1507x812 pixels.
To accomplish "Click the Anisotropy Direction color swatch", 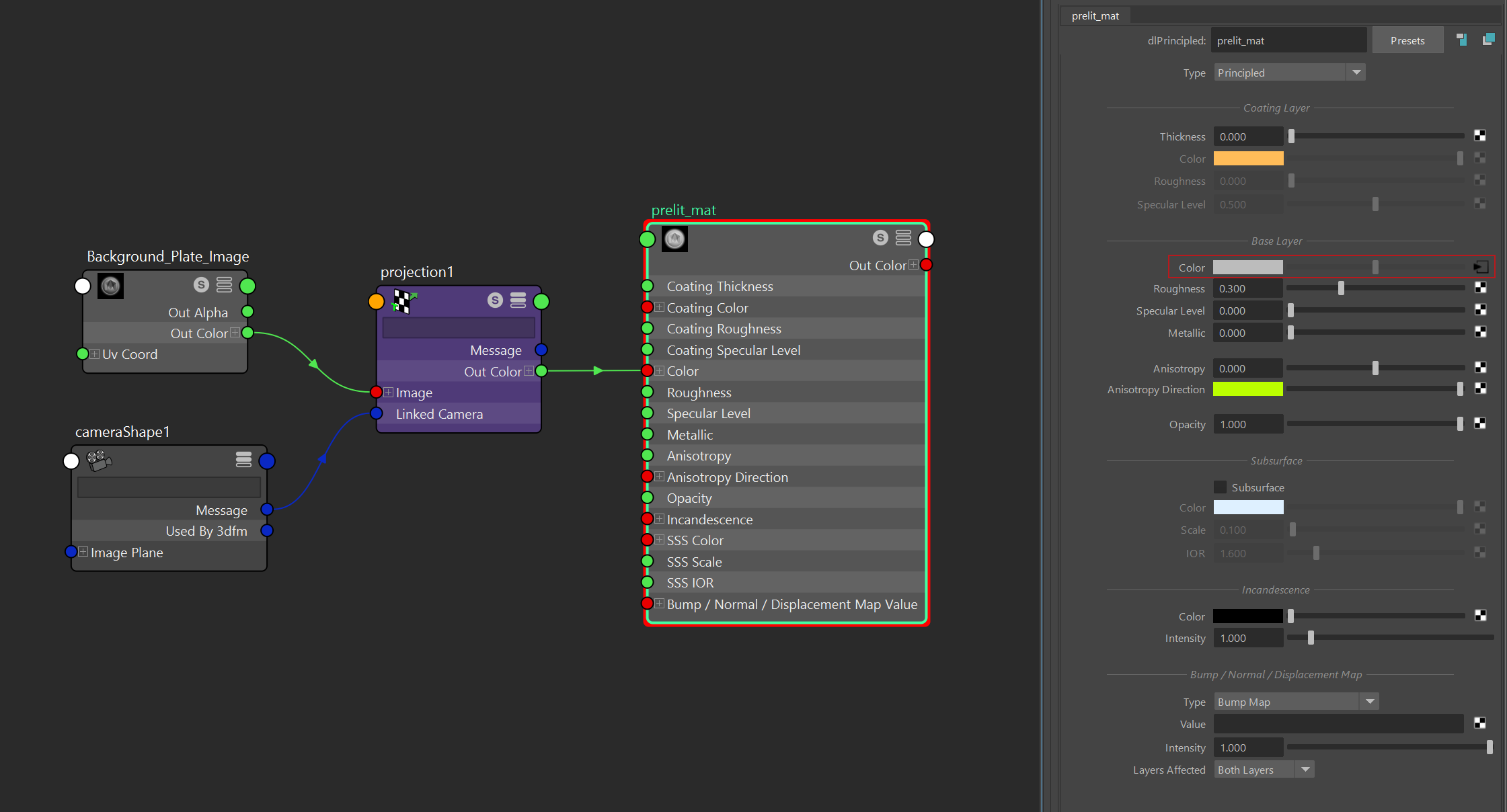I will (1247, 389).
